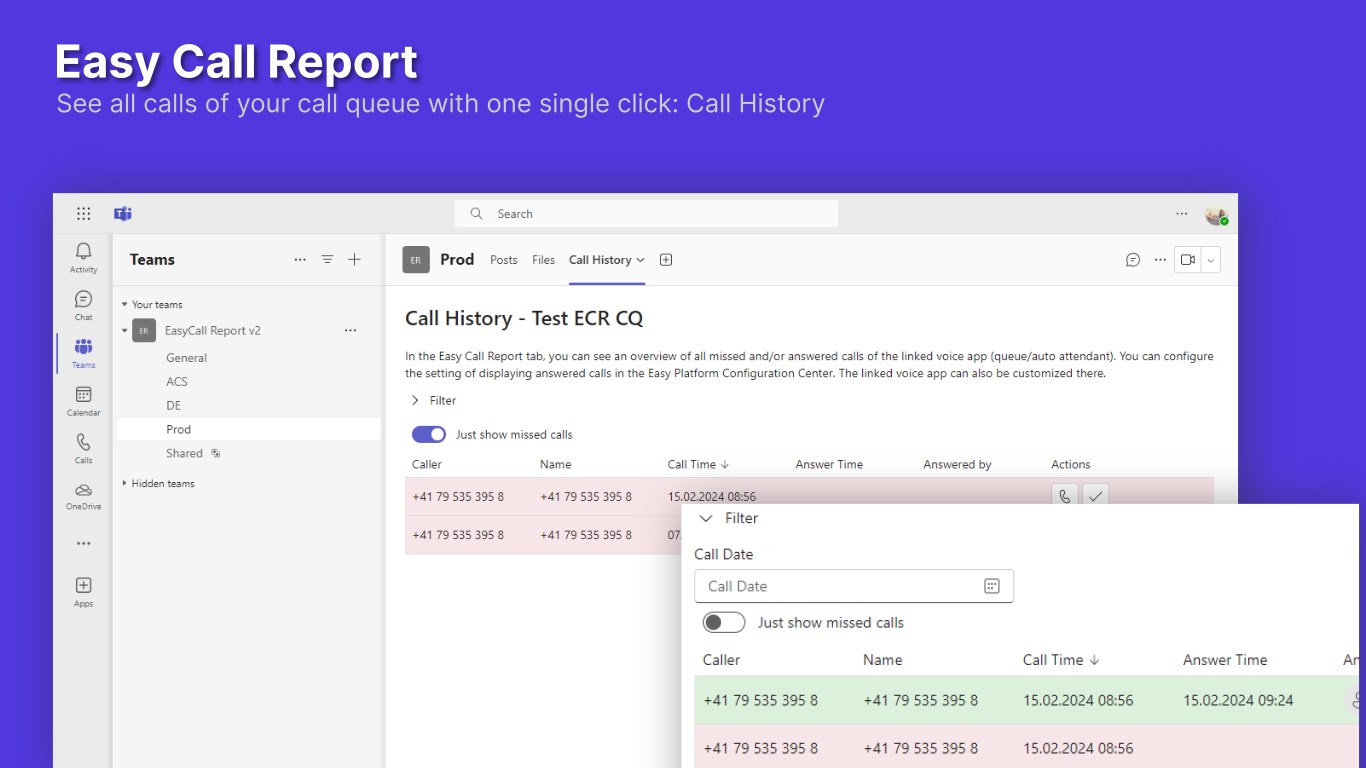Open channel conversation icon in header
The width and height of the screenshot is (1366, 768).
(x=1133, y=260)
